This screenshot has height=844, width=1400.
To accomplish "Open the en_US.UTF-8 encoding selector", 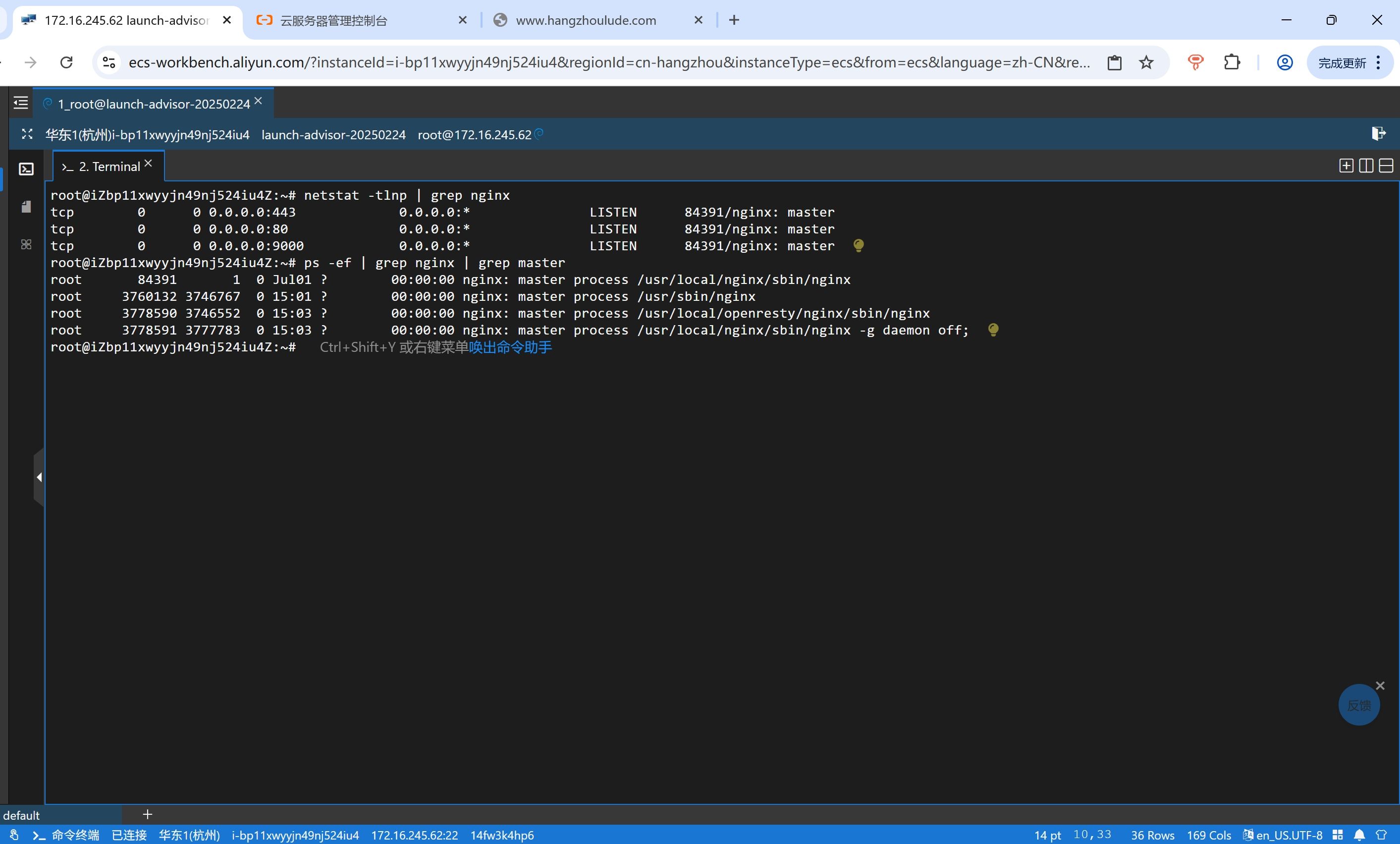I will pyautogui.click(x=1283, y=835).
